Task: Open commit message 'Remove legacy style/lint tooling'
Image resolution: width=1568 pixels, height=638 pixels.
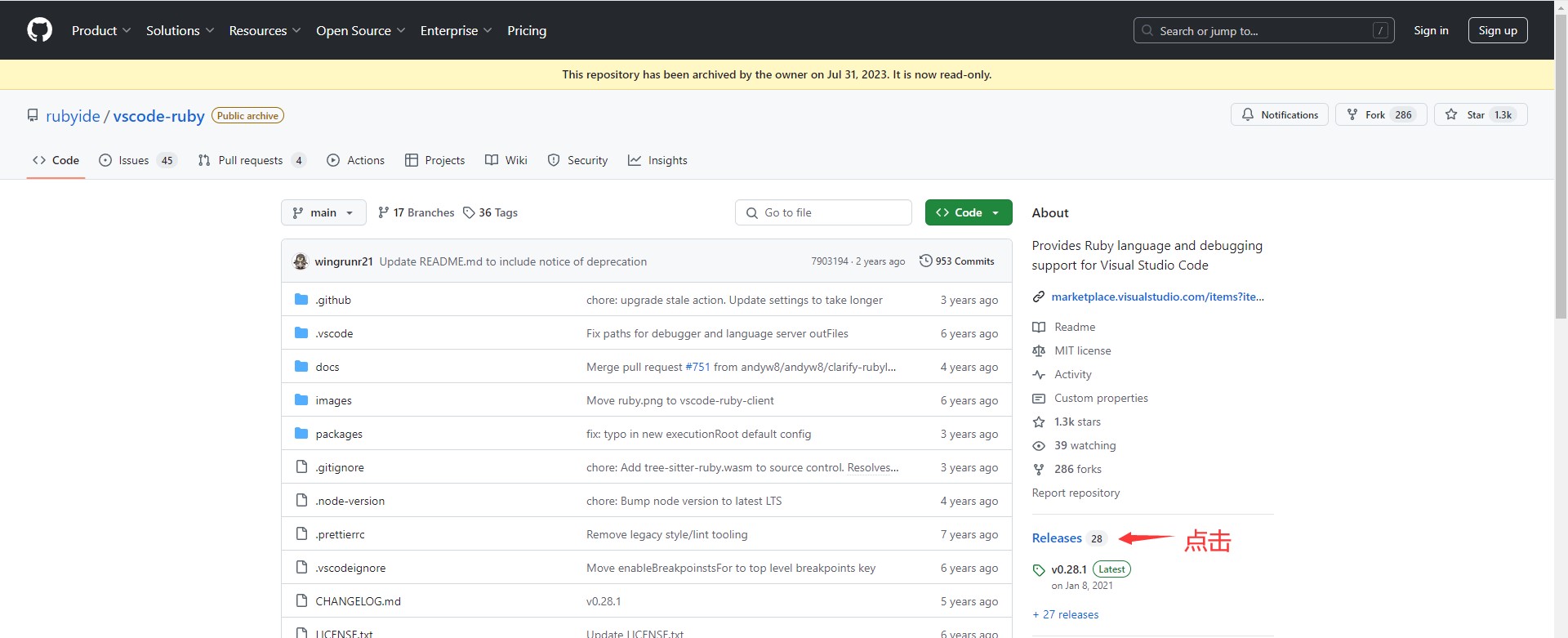Action: click(x=666, y=534)
